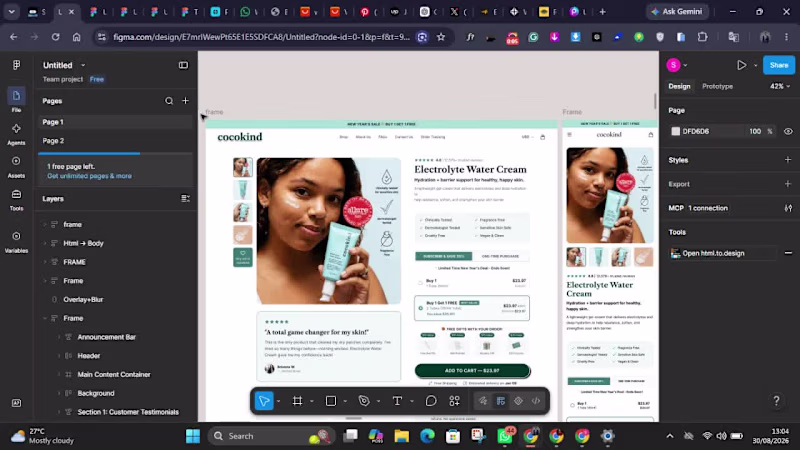Open the Agents sidebar panel
This screenshot has width=800, height=450.
tap(16, 134)
